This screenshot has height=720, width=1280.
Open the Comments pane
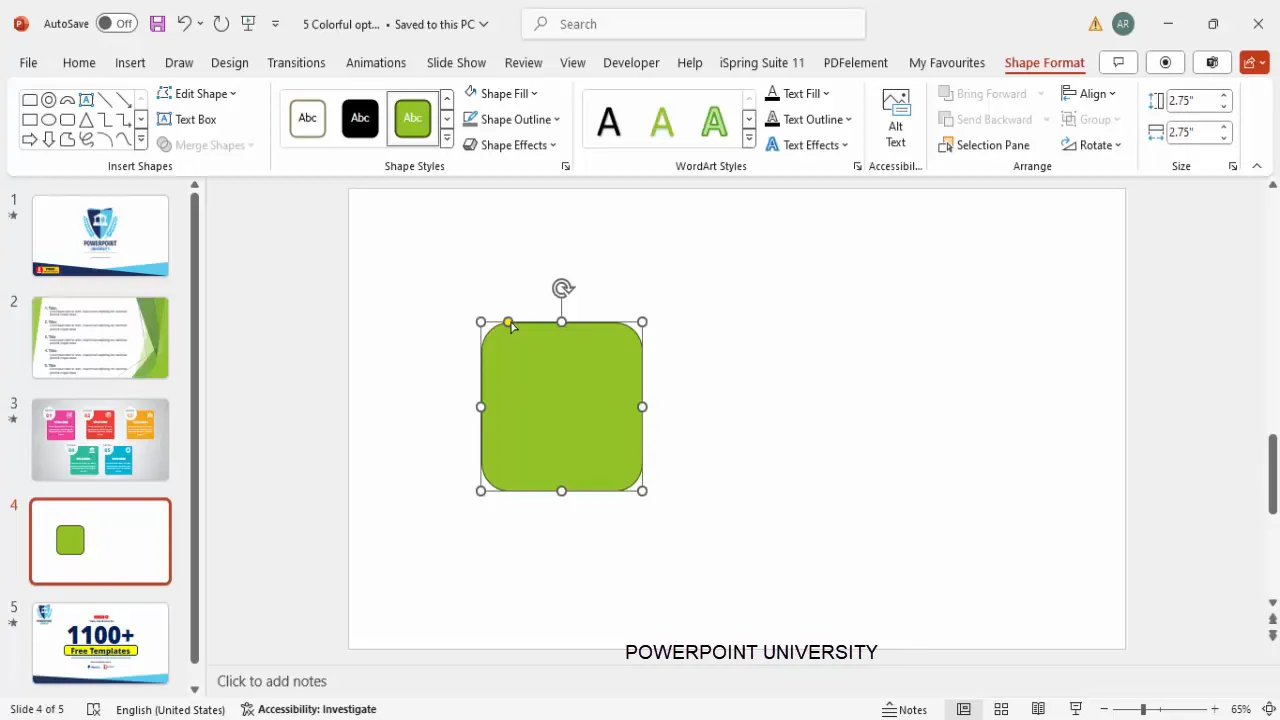1118,62
